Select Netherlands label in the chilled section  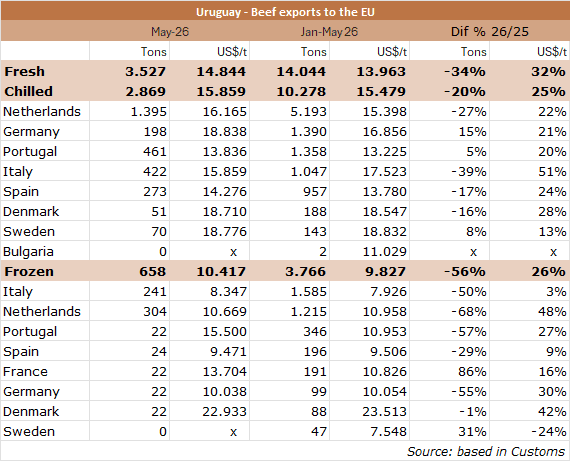[x=42, y=111]
